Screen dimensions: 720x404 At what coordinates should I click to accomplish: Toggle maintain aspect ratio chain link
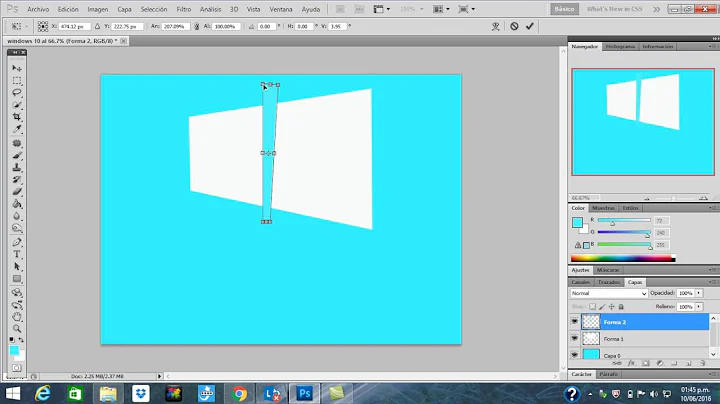coord(197,27)
